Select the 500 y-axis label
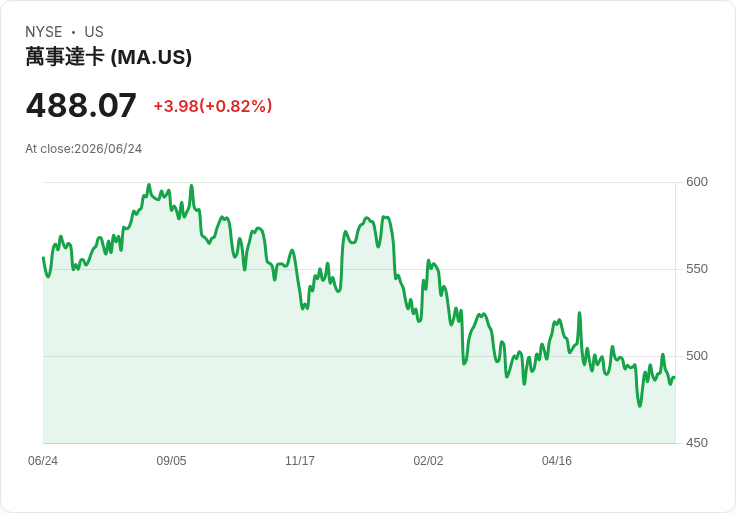The height and width of the screenshot is (513, 736). pos(697,356)
